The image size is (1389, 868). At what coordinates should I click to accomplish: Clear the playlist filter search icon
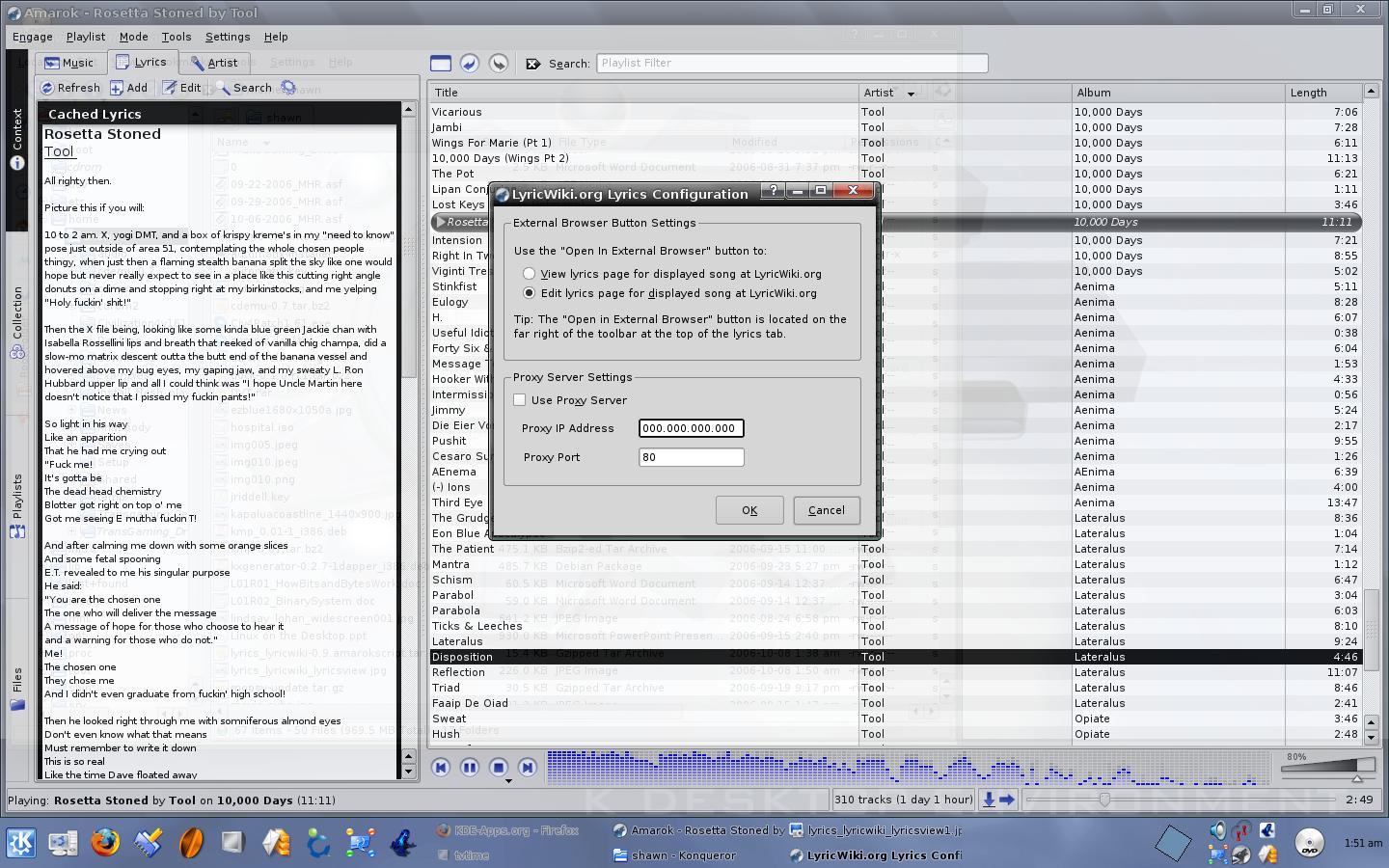click(x=532, y=64)
